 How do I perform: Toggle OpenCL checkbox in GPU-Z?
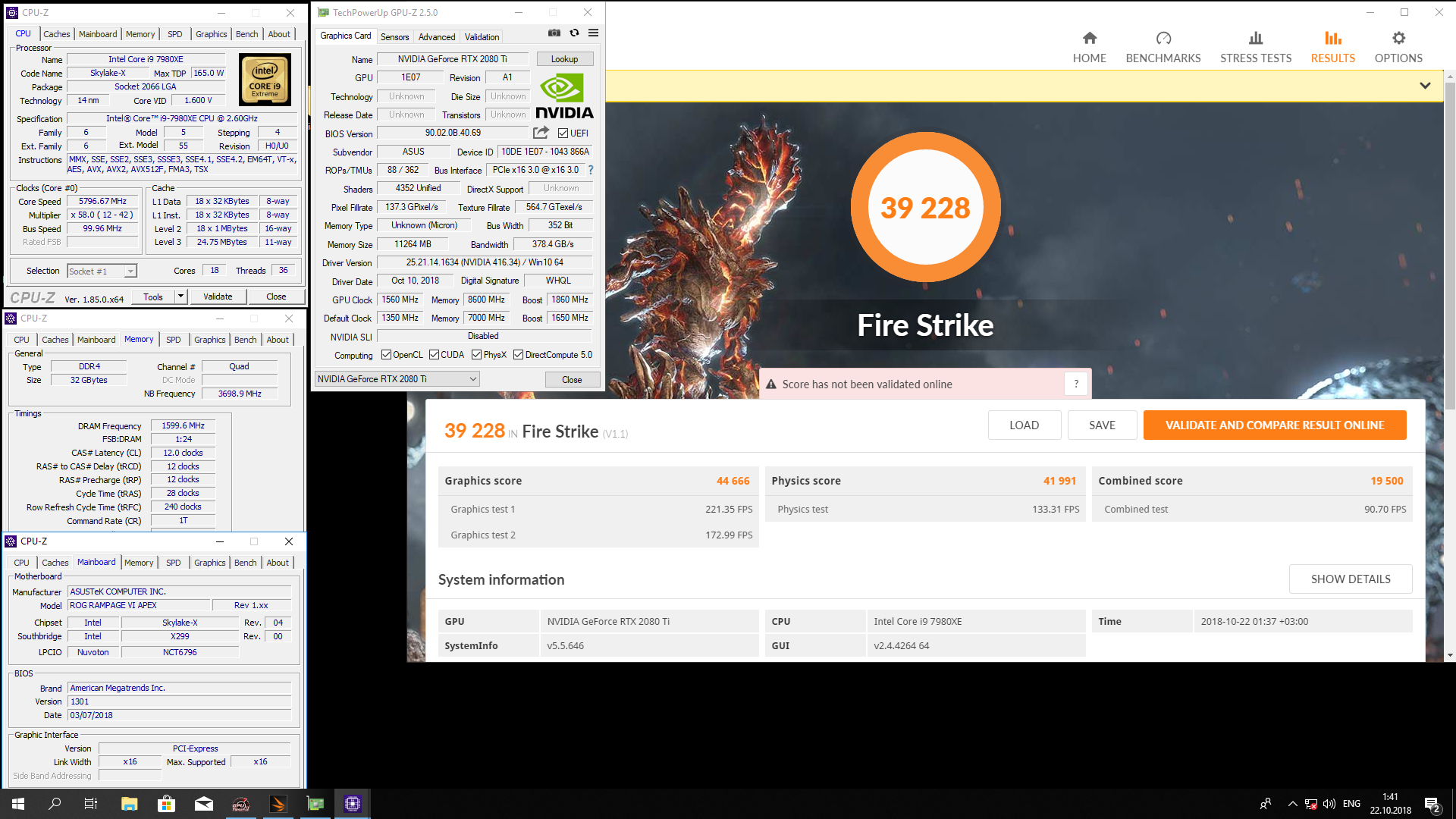click(386, 355)
